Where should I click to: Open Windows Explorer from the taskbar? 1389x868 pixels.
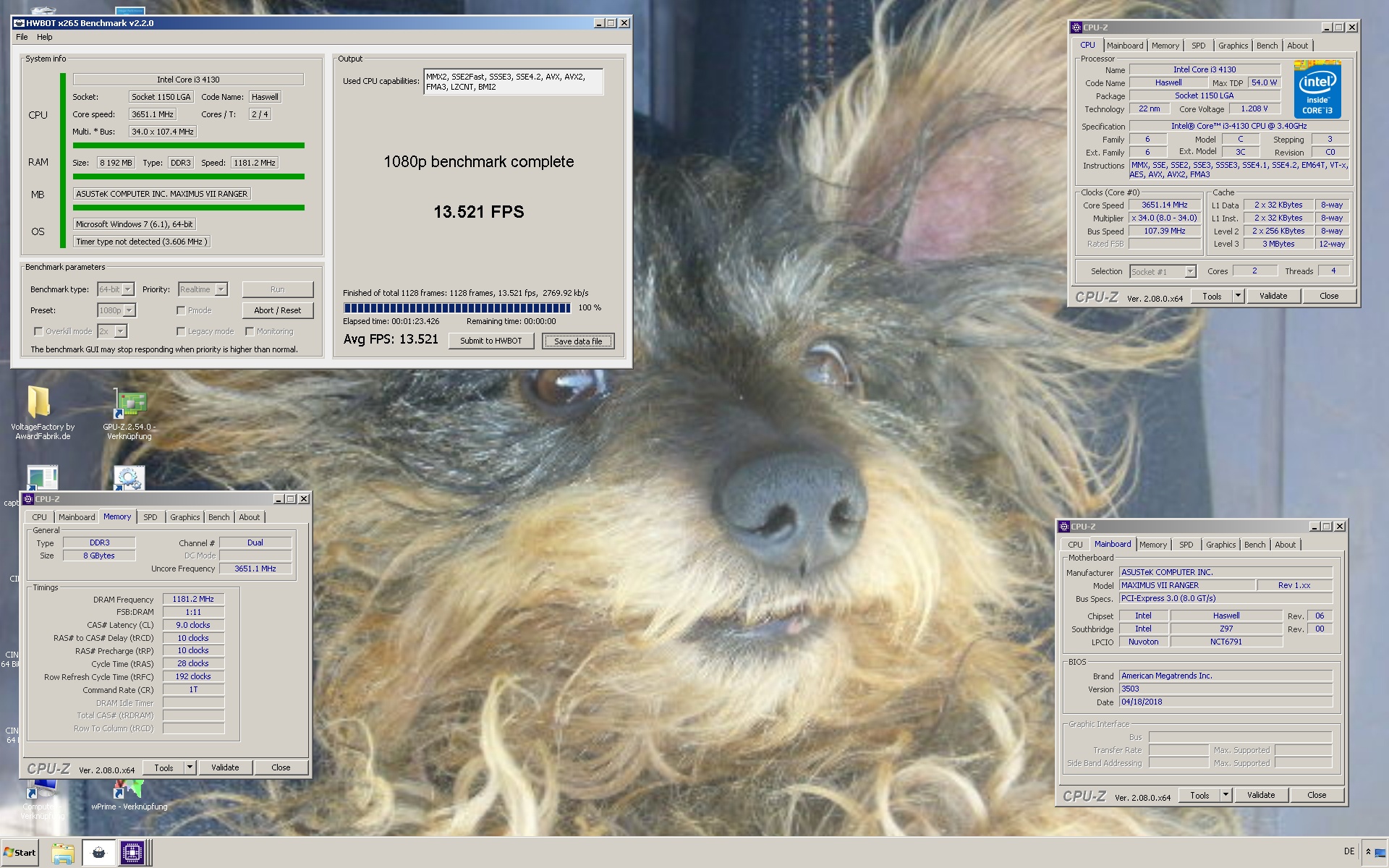coord(63,854)
